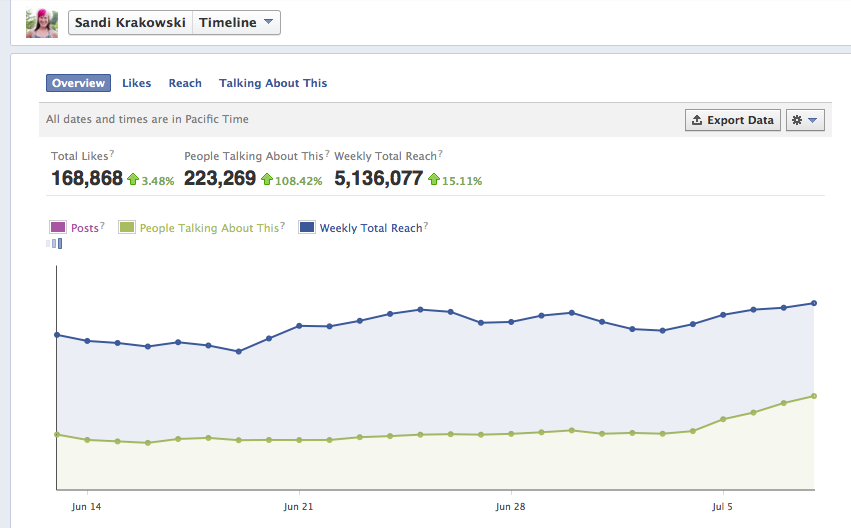851x528 pixels.
Task: Open help icon after People Talking About This legend
Action: tap(283, 227)
